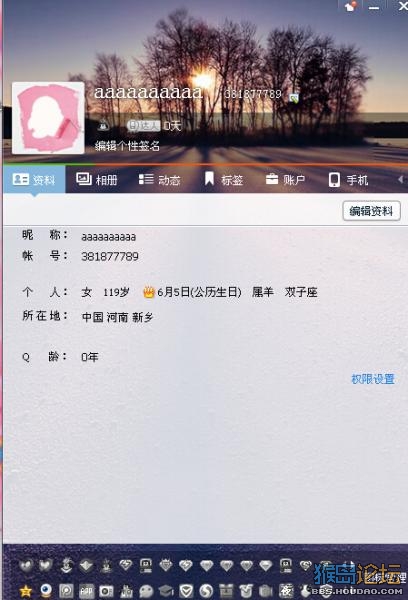
Task: Click the 达人 badge icon
Action: click(143, 125)
